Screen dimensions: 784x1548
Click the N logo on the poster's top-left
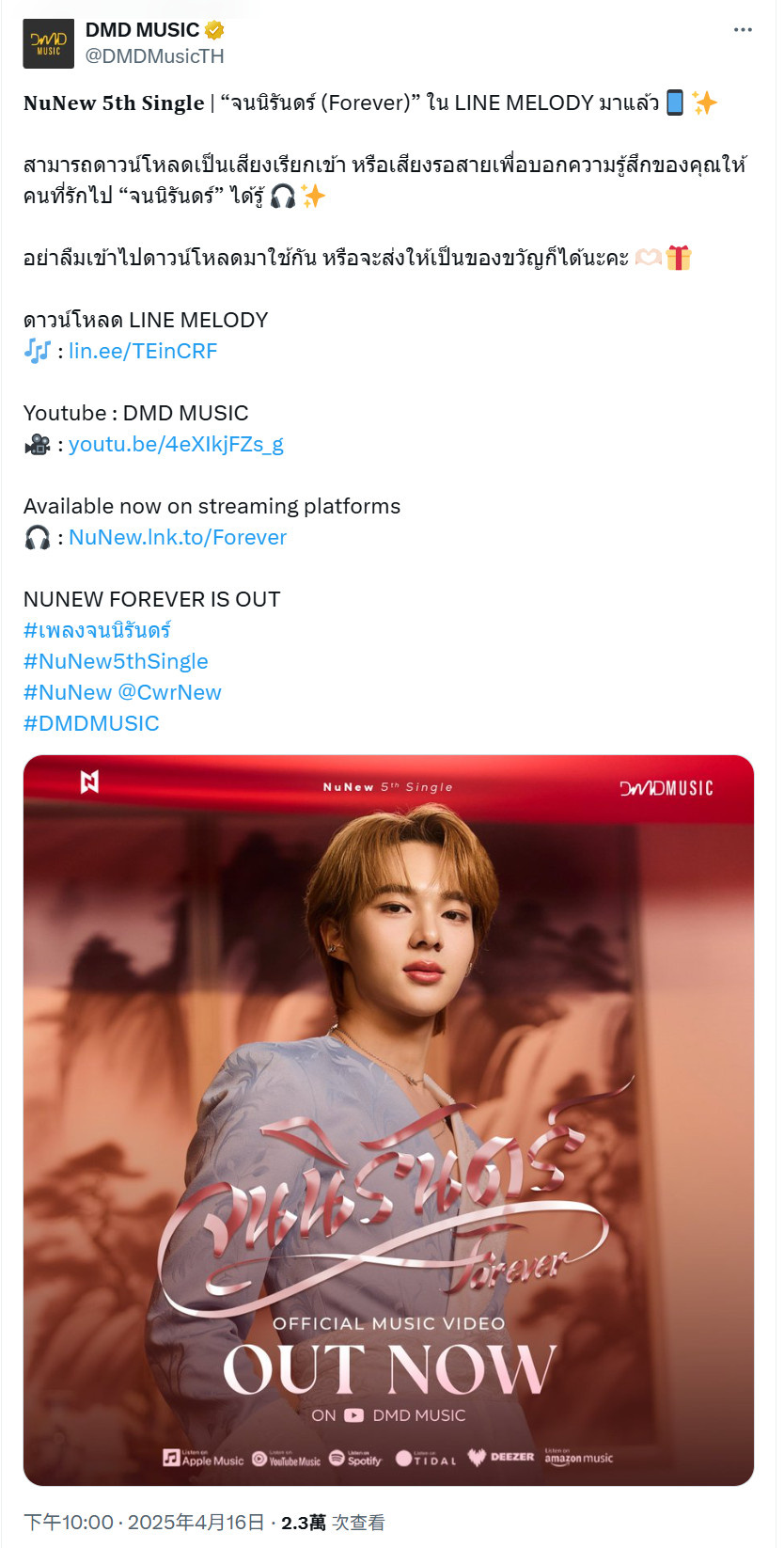pos(89,782)
